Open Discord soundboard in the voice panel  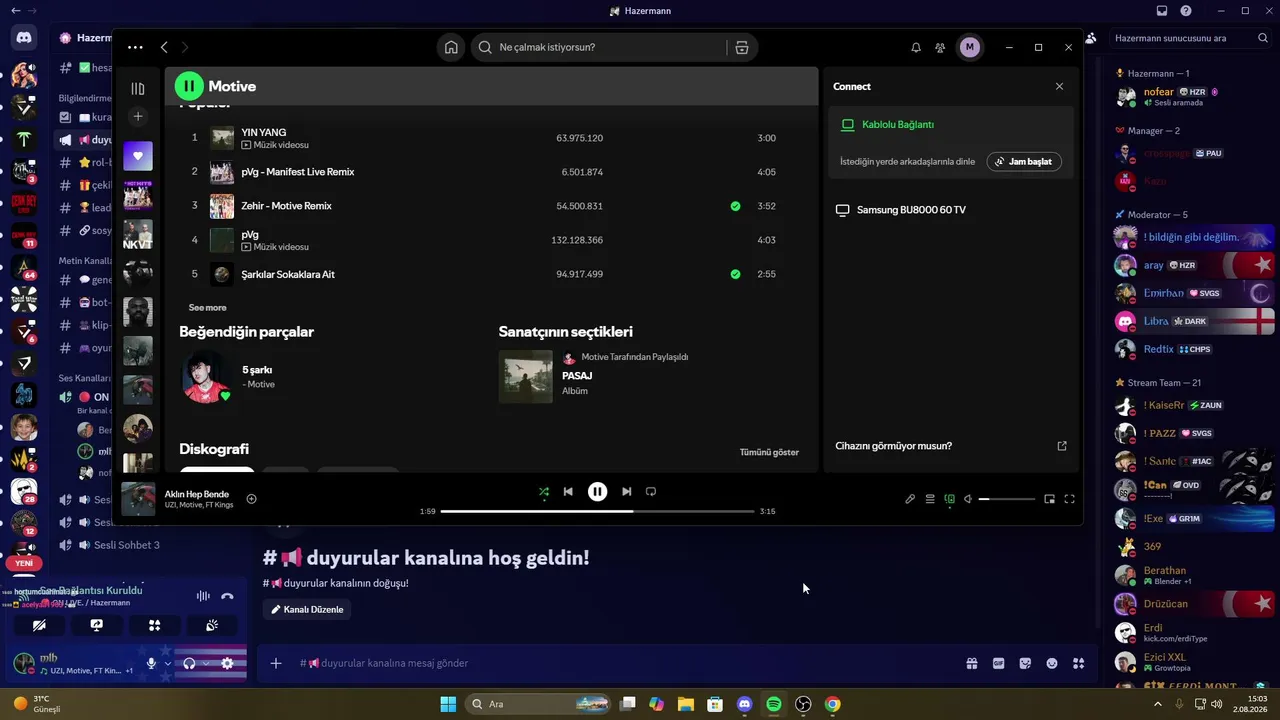[x=212, y=625]
